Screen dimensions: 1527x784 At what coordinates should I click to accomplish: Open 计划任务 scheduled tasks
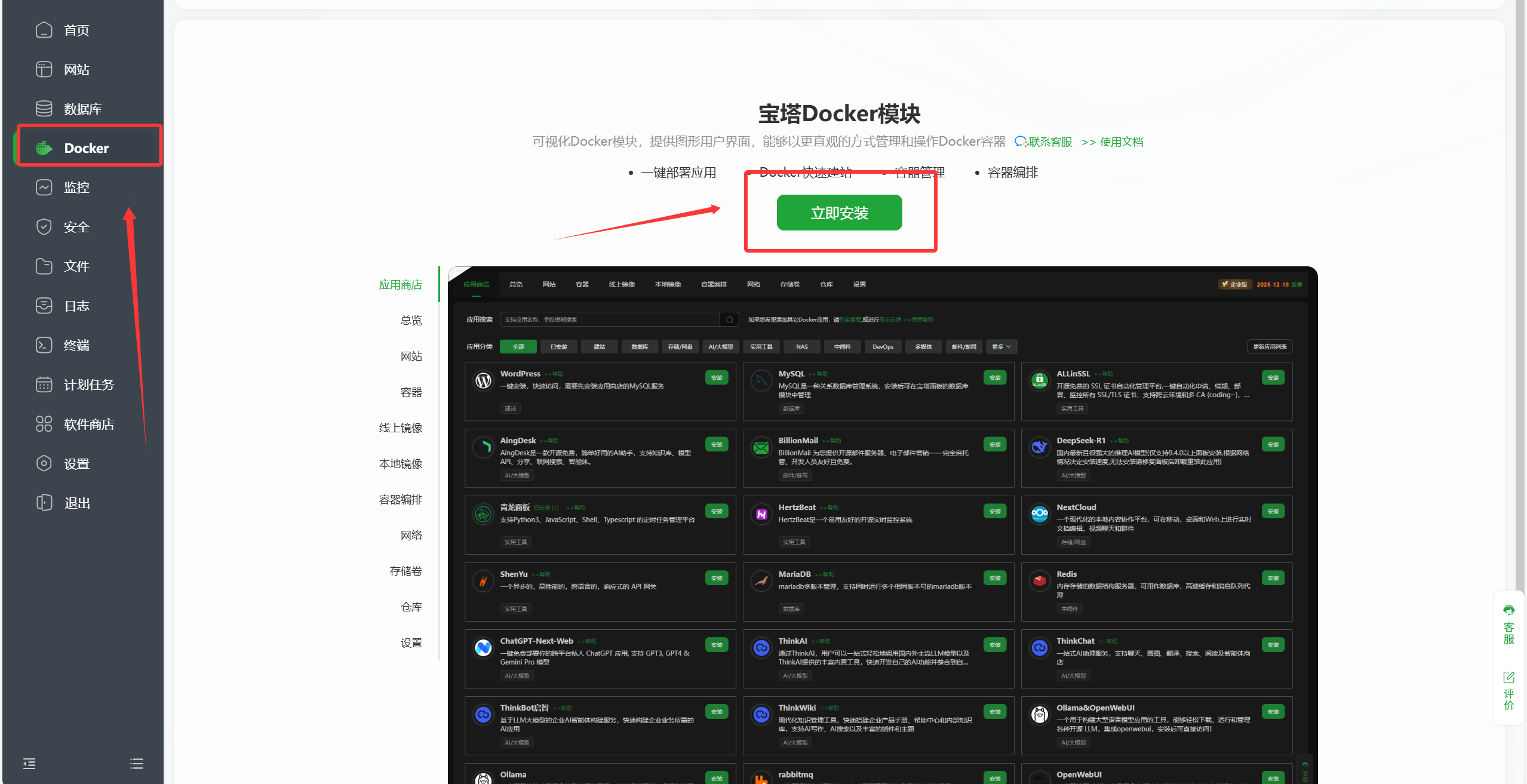pyautogui.click(x=90, y=385)
